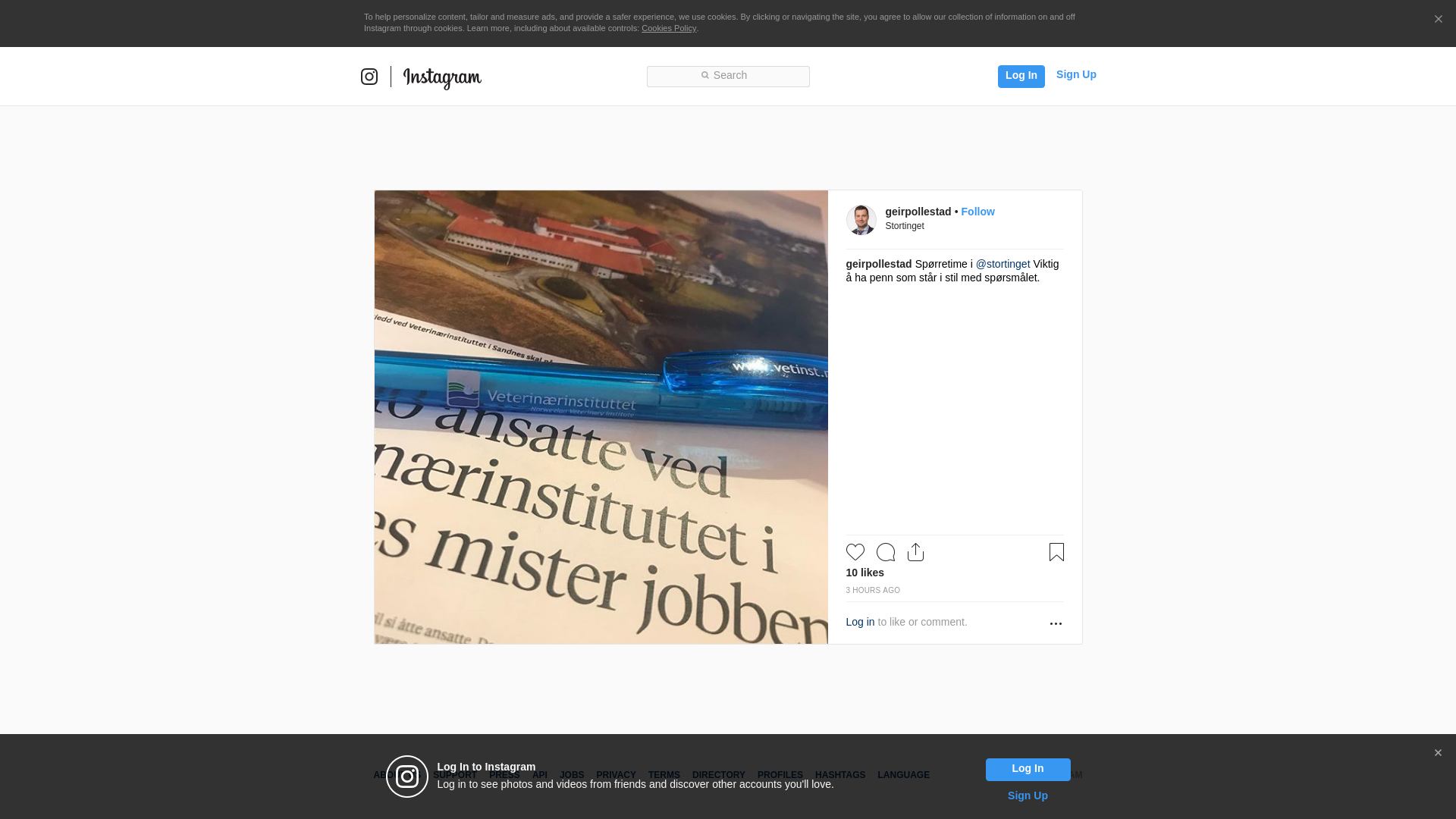Screen dimensions: 1456x819
Task: Share the post with share icon
Action: tap(915, 552)
